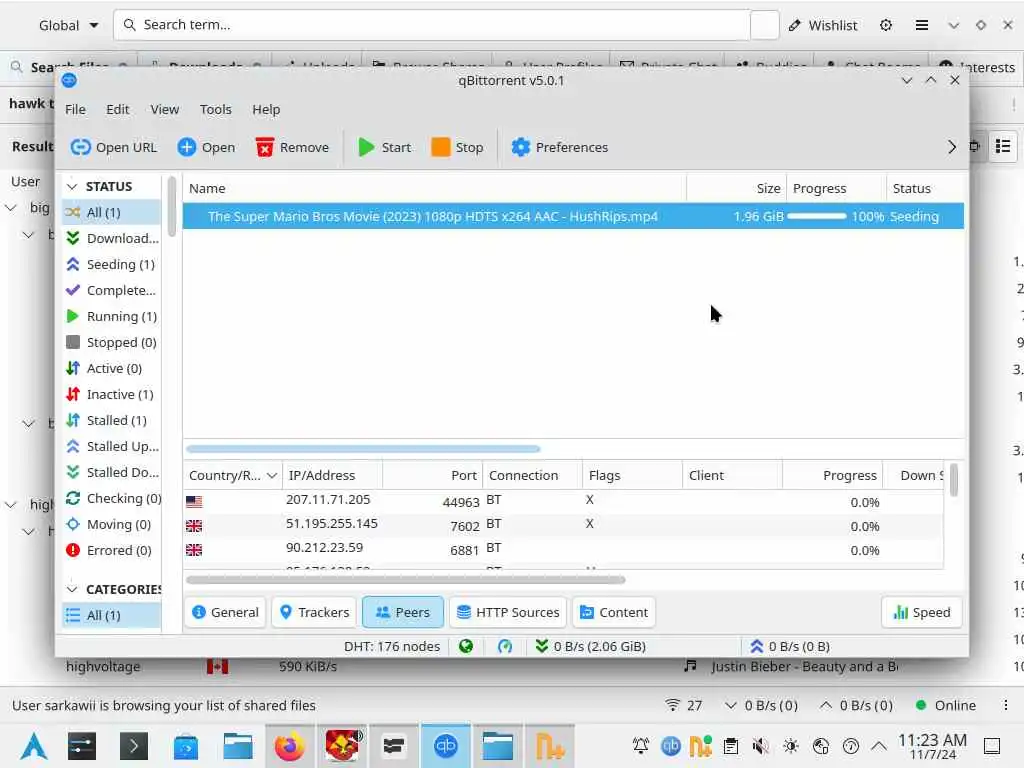The width and height of the screenshot is (1024, 768).
Task: Show the Speed graph
Action: 921,613
